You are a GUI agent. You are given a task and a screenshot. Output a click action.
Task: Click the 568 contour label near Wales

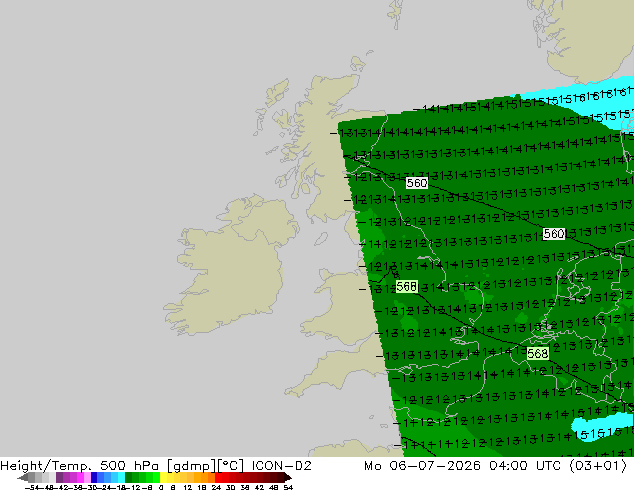(x=406, y=287)
